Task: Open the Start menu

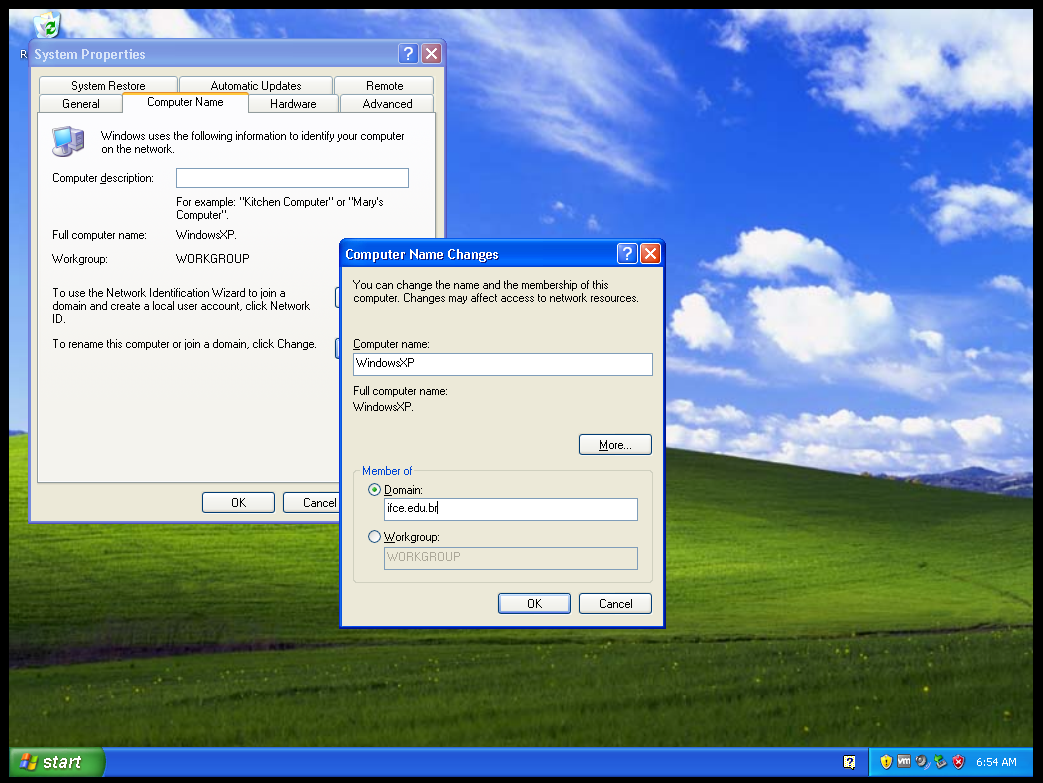Action: click(57, 762)
